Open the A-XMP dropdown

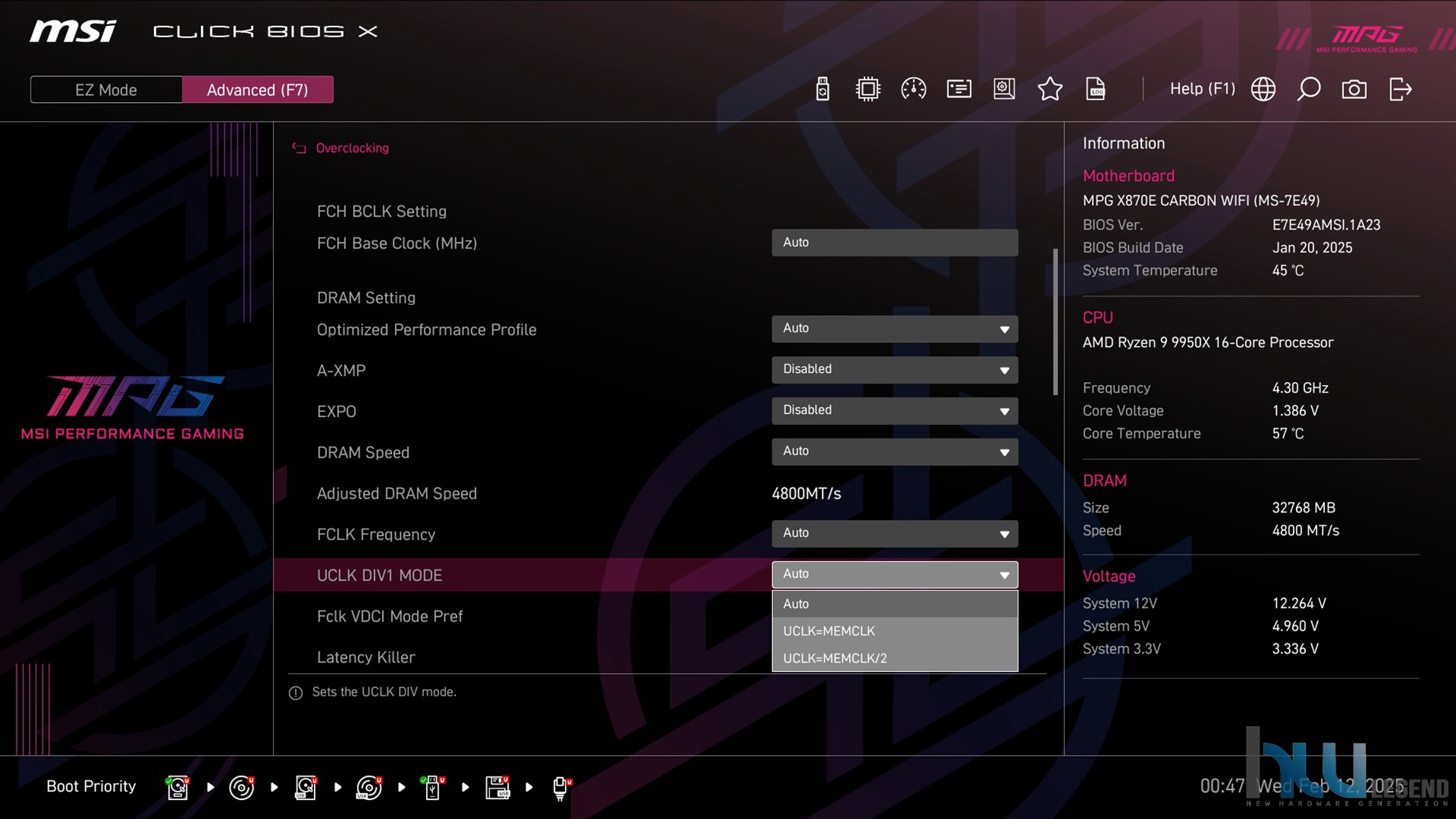pyautogui.click(x=894, y=370)
